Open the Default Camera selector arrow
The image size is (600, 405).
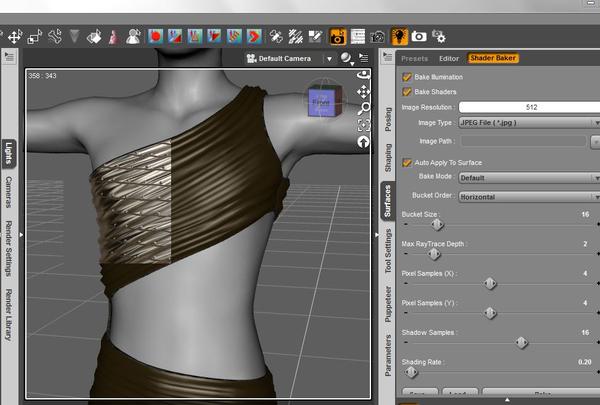[x=329, y=59]
